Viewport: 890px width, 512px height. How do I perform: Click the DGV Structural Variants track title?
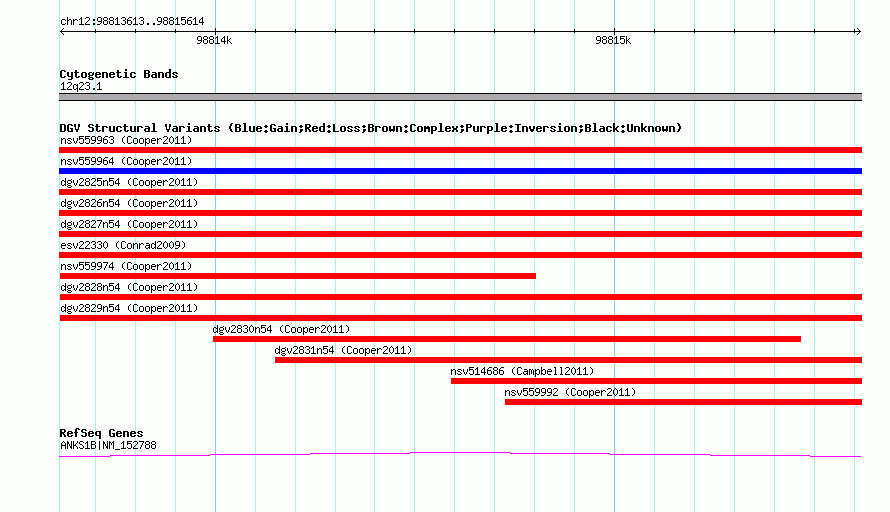(x=370, y=128)
